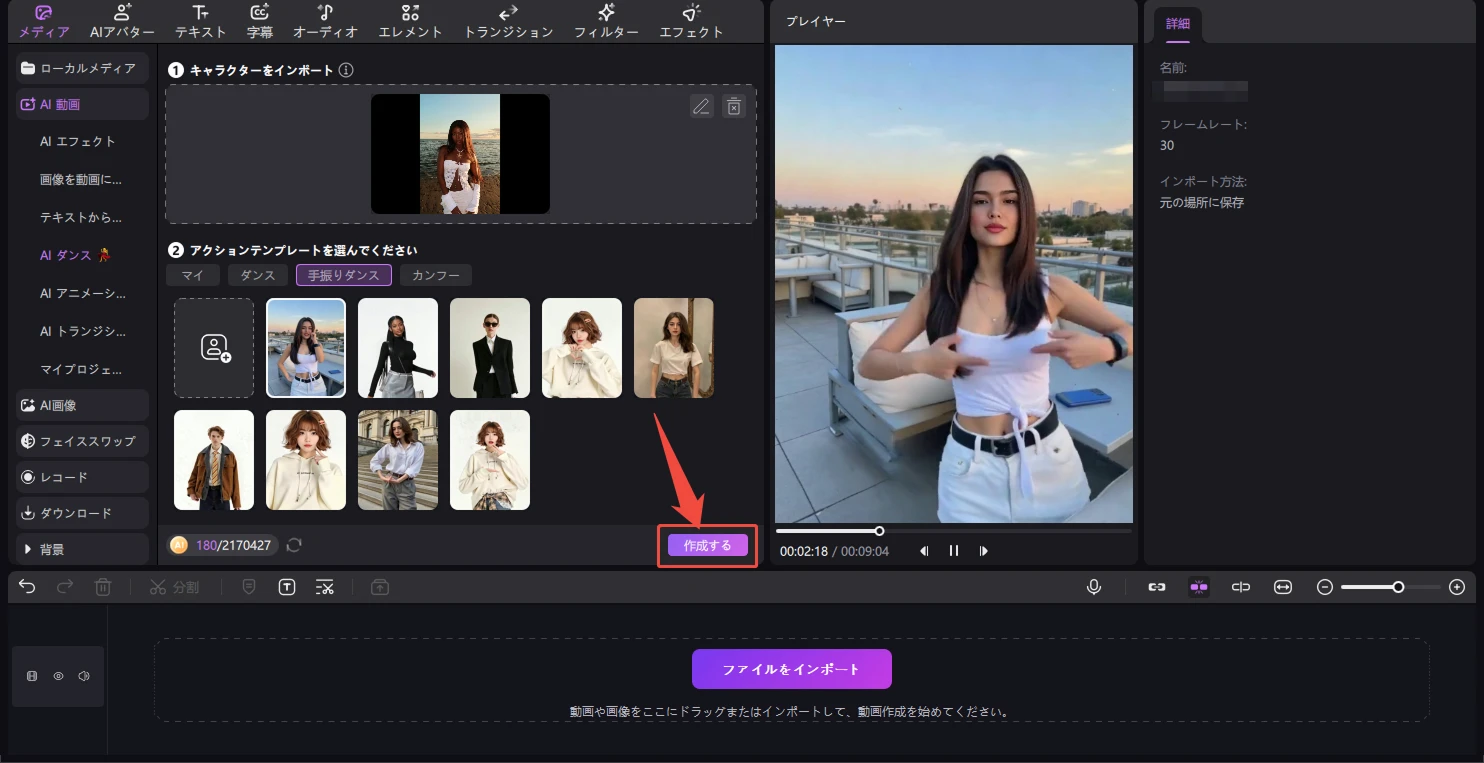Click the zoom in plus icon
The image size is (1484, 763).
pos(1457,587)
